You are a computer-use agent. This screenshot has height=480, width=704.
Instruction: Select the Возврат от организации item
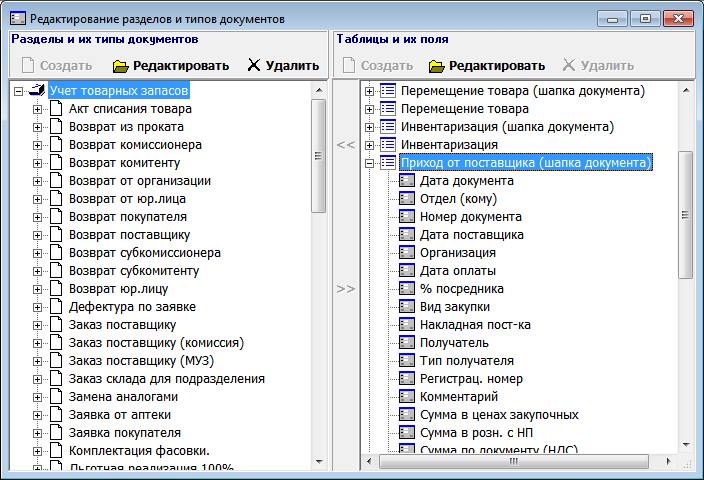pos(140,181)
